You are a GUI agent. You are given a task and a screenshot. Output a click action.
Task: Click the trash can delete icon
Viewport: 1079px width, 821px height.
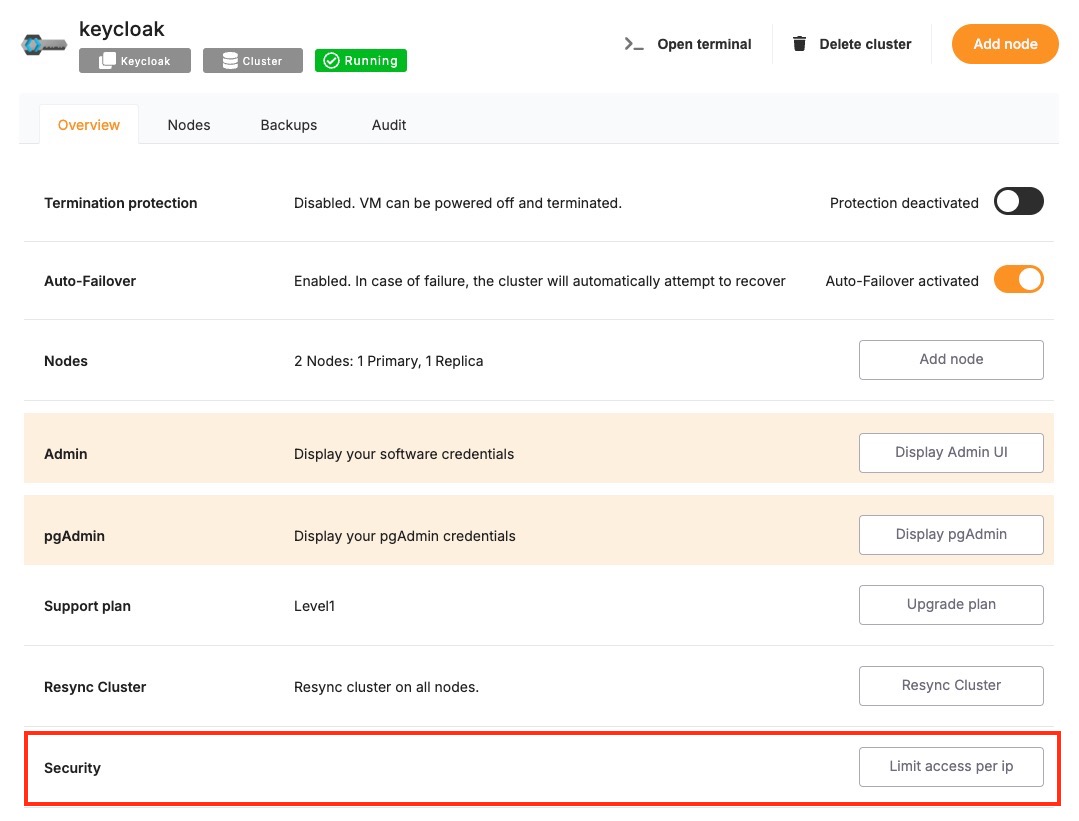click(799, 44)
